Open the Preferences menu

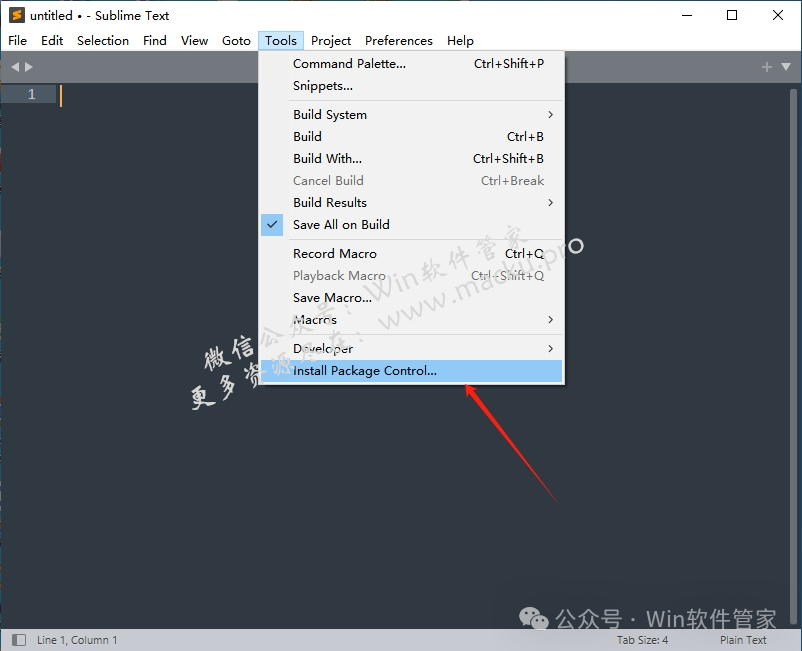point(399,40)
